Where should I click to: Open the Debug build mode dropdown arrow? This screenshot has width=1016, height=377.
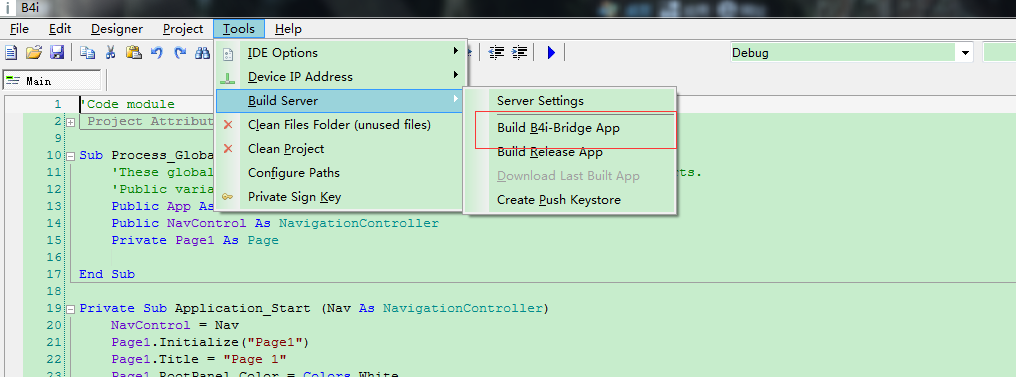[x=965, y=53]
